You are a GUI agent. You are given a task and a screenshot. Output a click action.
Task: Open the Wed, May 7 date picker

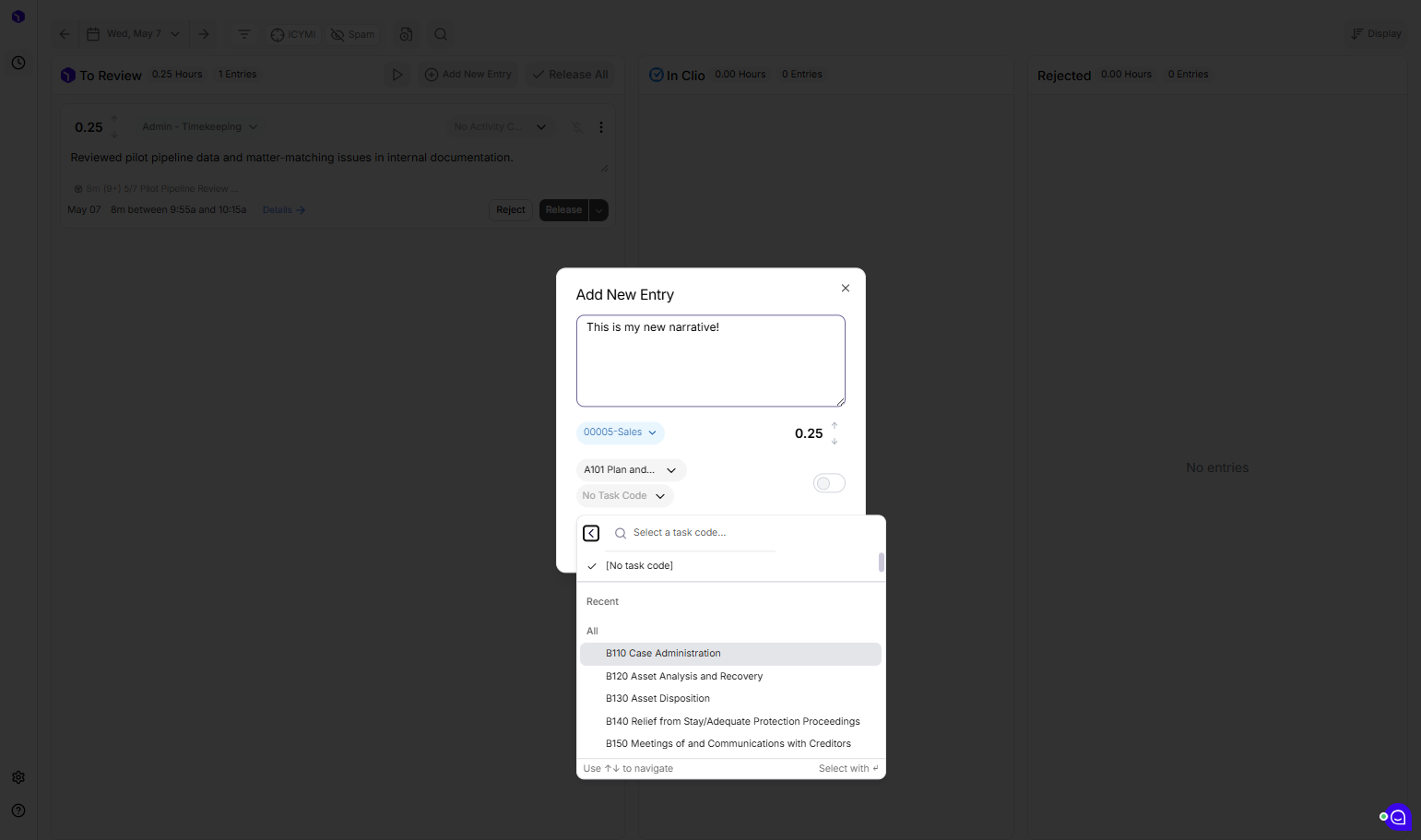pos(135,34)
